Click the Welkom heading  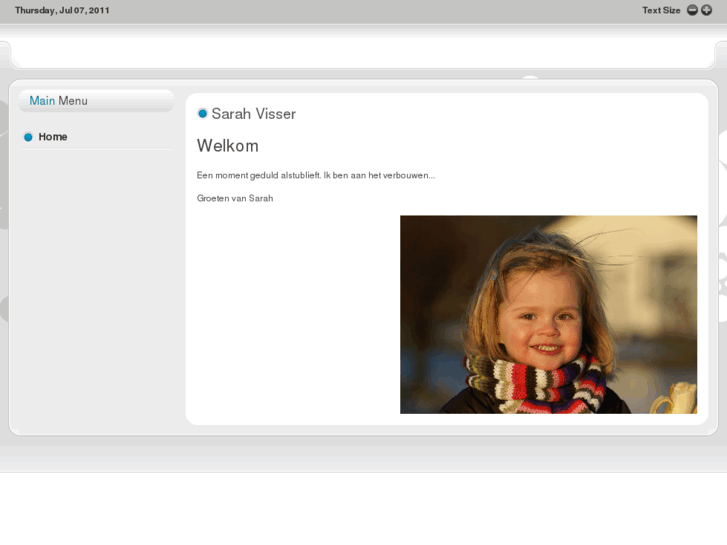pyautogui.click(x=228, y=146)
